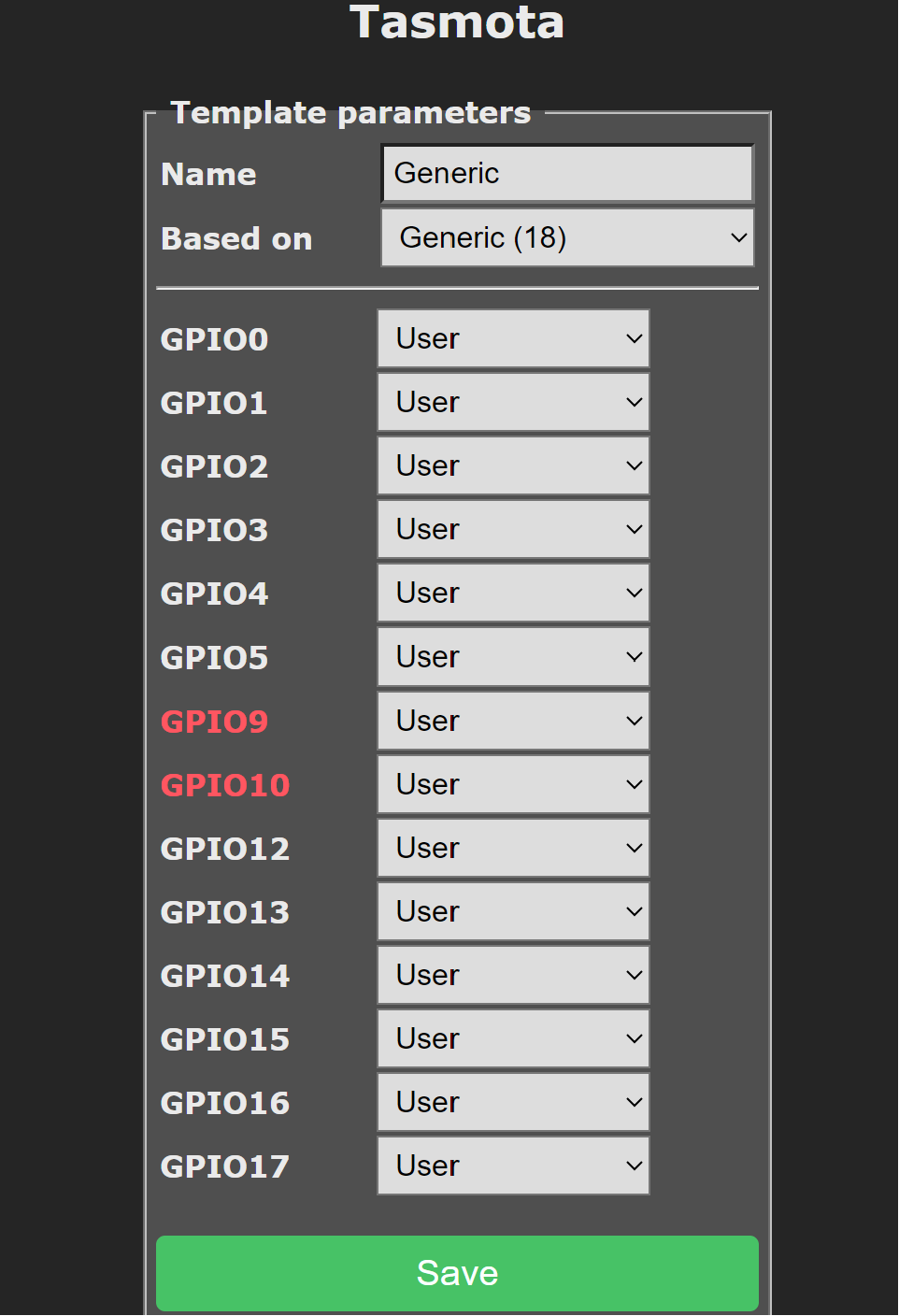Click the template Name input field

(x=566, y=174)
